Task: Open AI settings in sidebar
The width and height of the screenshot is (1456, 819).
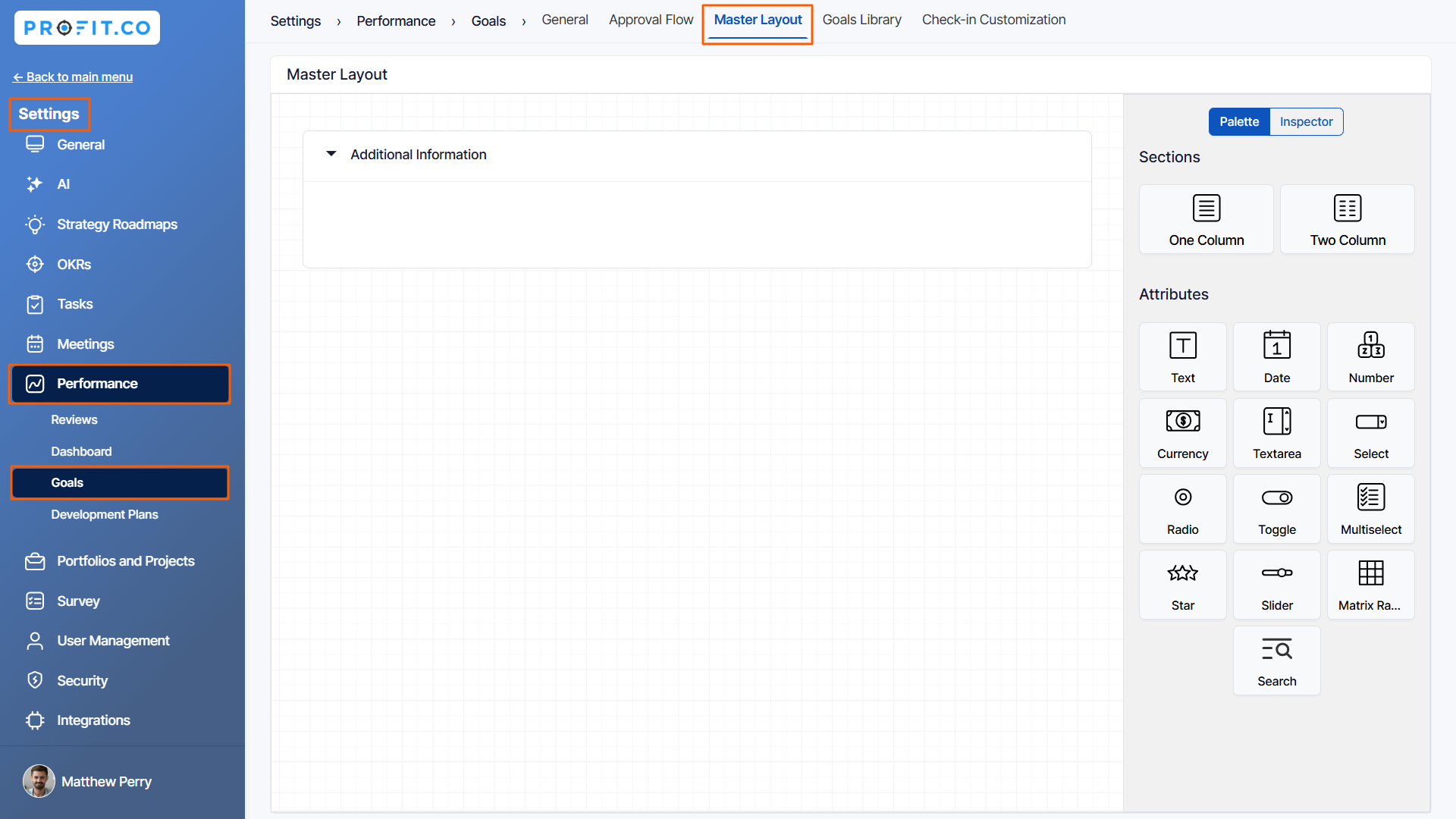Action: pos(64,184)
